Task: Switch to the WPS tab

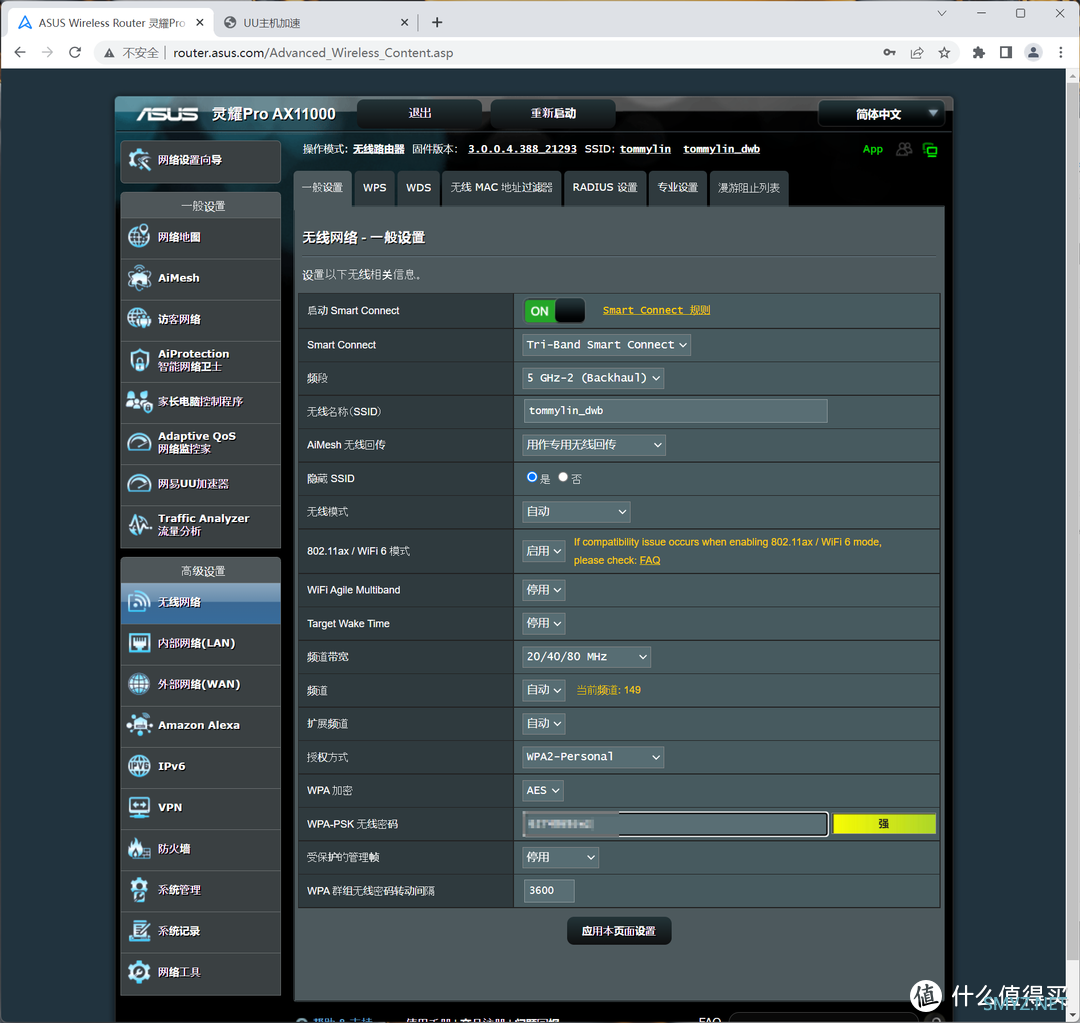Action: click(375, 187)
